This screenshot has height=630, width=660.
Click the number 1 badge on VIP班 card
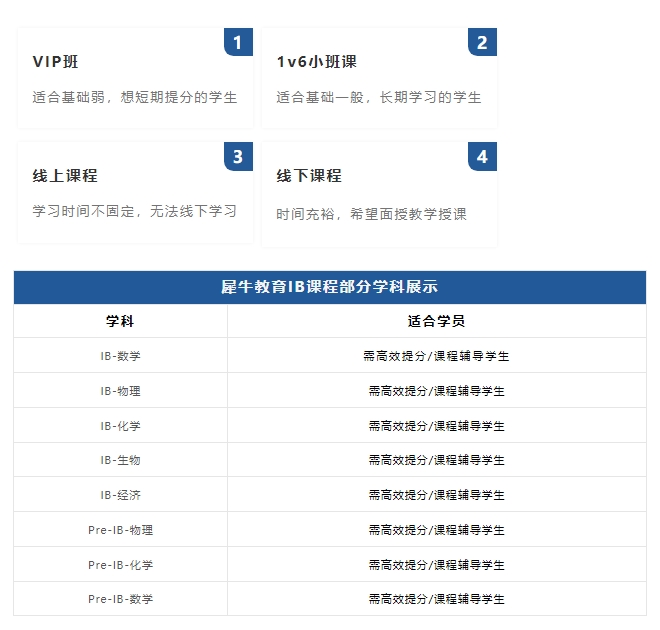[238, 42]
